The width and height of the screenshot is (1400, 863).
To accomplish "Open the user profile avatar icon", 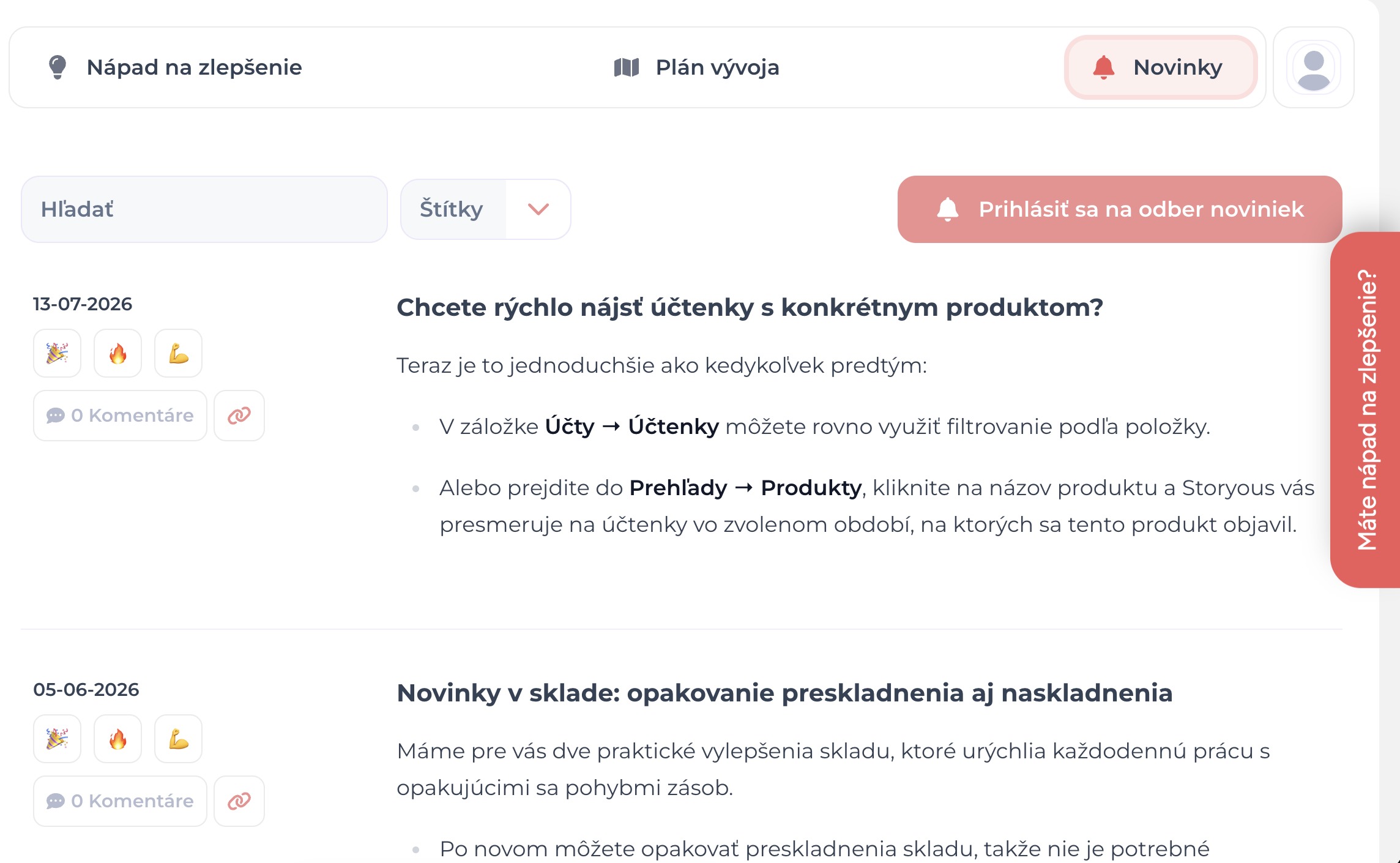I will click(1313, 67).
